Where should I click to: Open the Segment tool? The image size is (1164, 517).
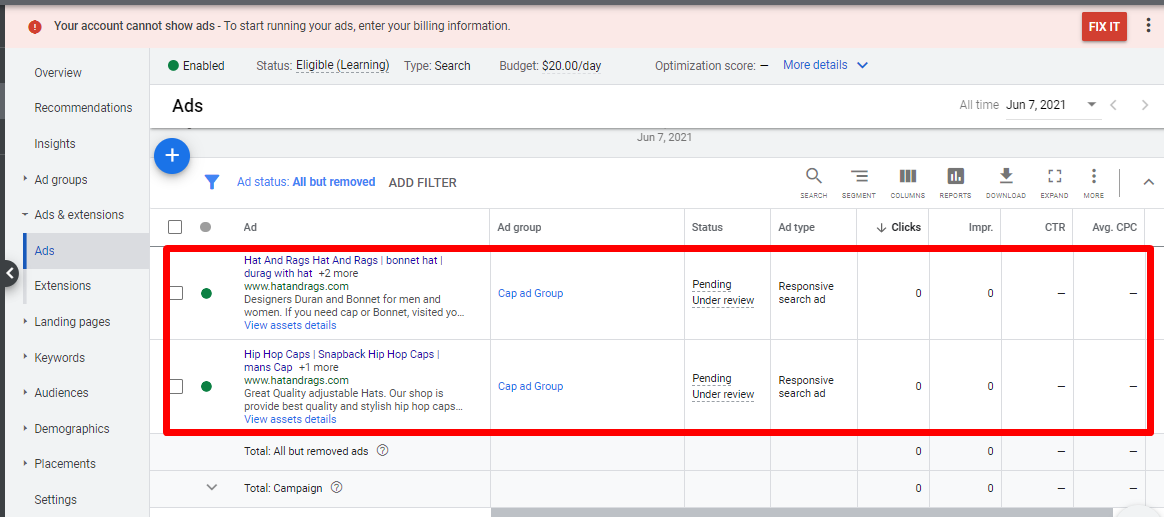tap(858, 181)
